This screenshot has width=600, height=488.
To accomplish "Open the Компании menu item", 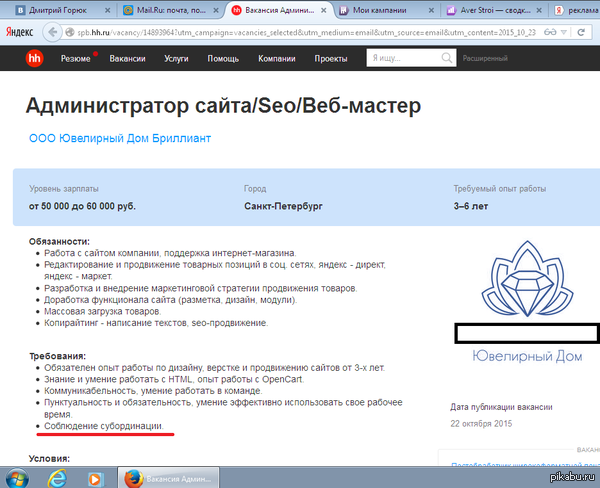I will click(x=277, y=59).
